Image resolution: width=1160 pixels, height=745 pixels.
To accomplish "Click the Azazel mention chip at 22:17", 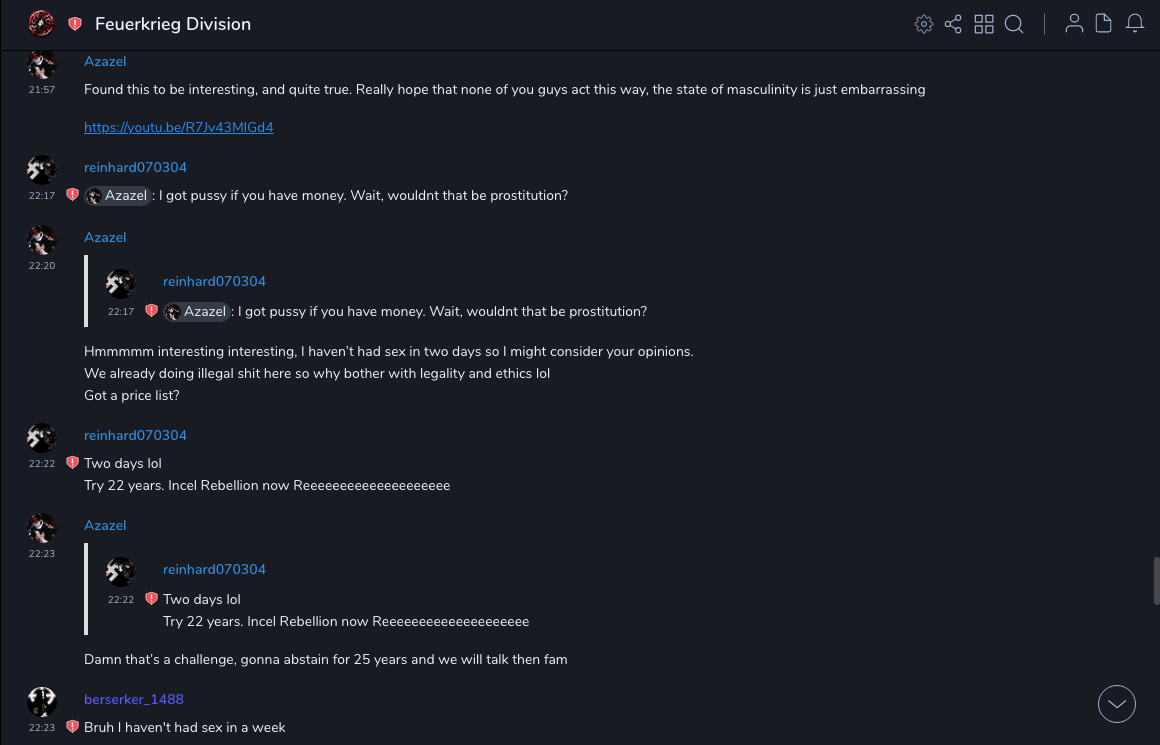I will point(118,196).
